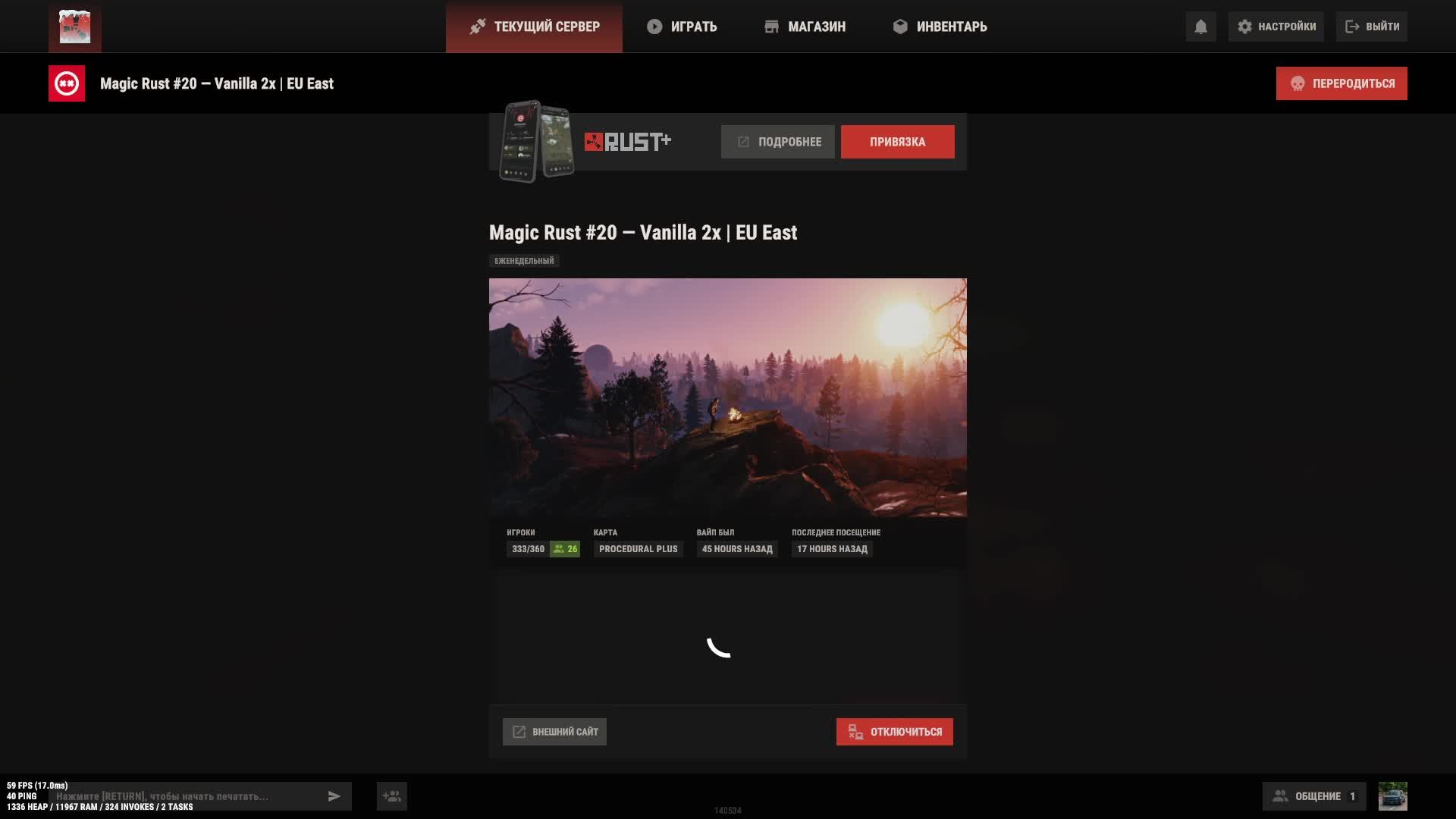Open the profile avatar in top-left

click(x=74, y=27)
